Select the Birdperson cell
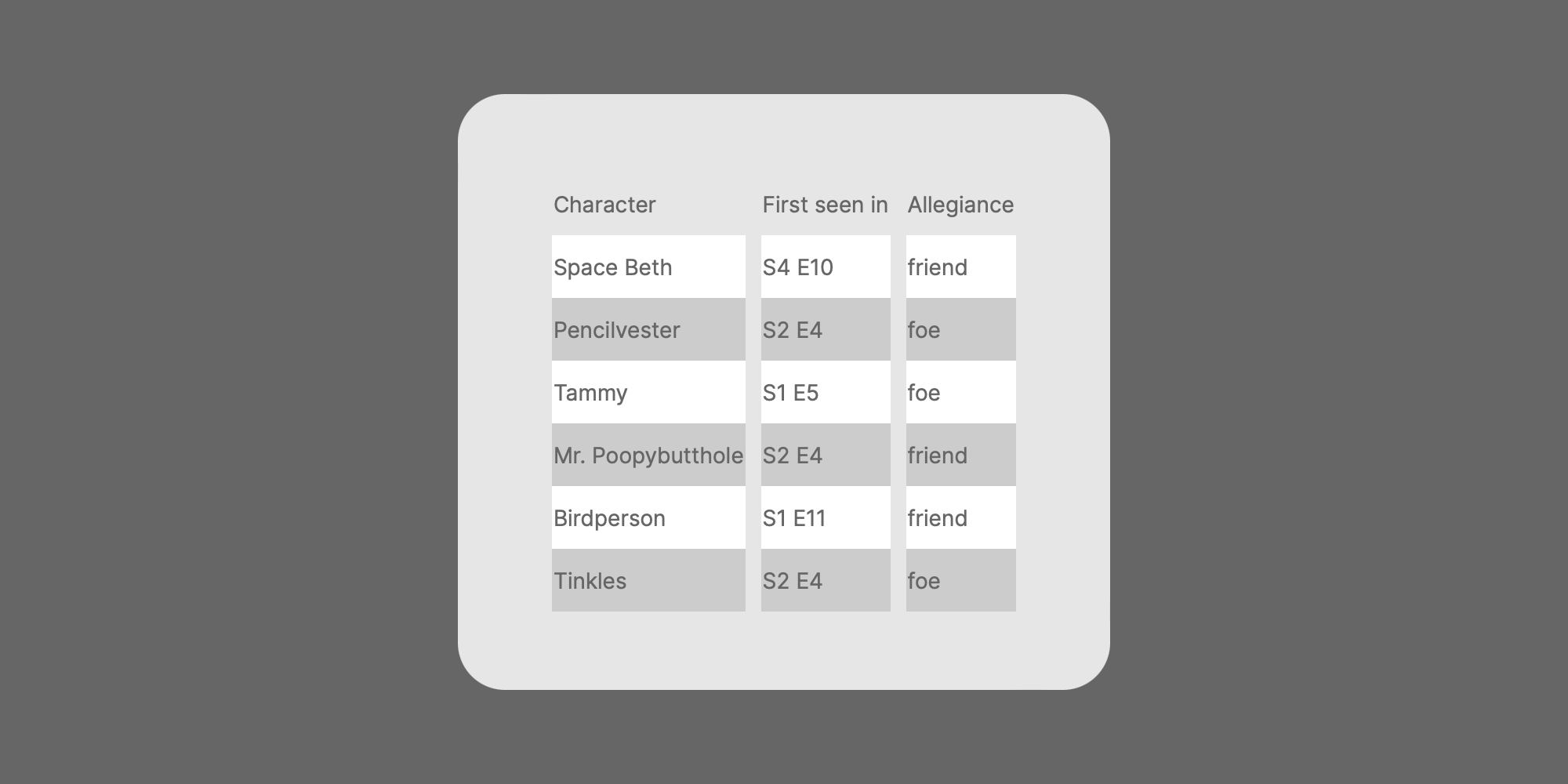The width and height of the screenshot is (1568, 784). point(648,517)
